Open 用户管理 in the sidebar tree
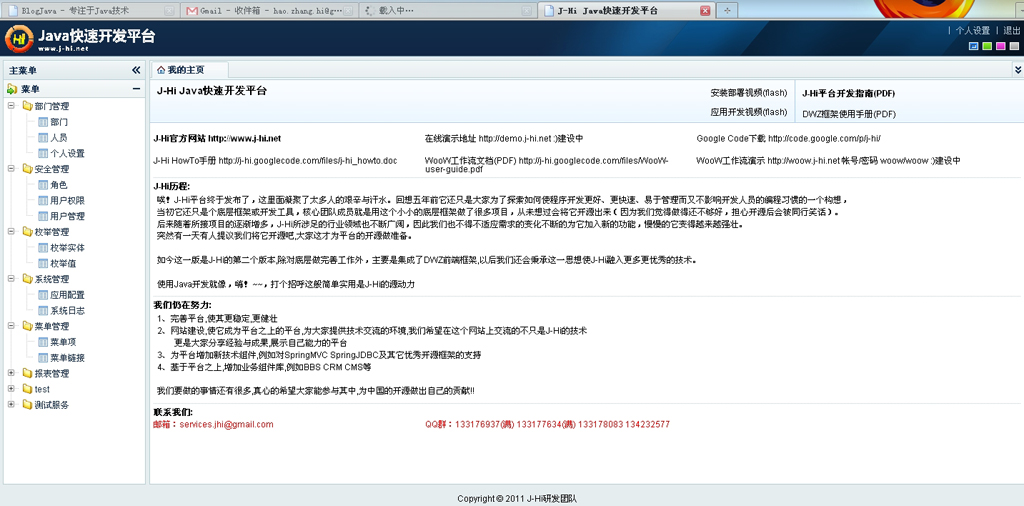The image size is (1024, 506). pos(67,216)
